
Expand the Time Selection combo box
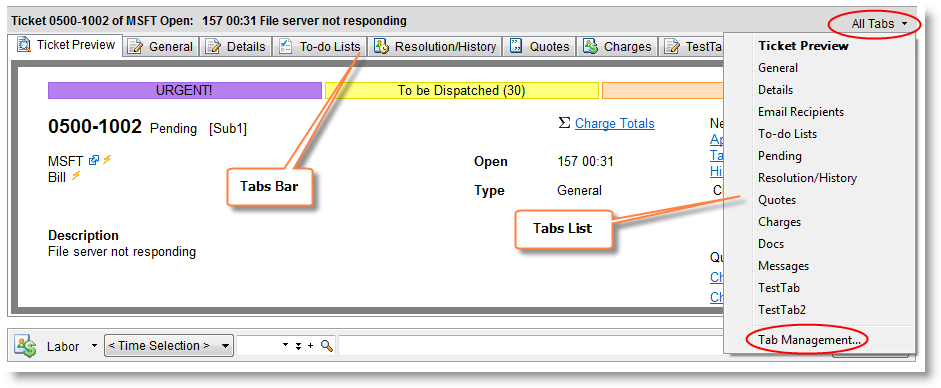(168, 345)
